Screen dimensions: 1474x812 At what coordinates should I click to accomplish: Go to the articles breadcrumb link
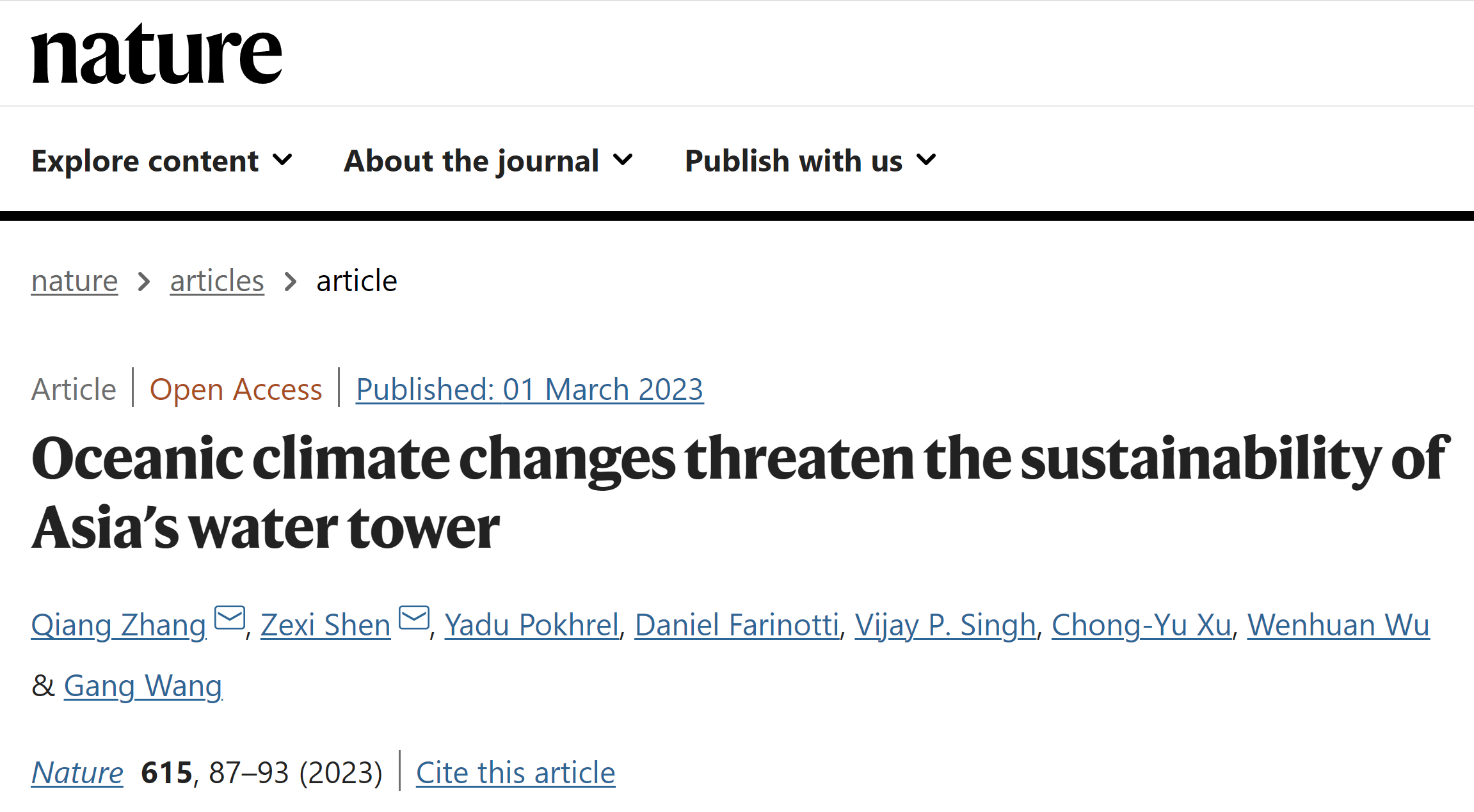point(217,281)
